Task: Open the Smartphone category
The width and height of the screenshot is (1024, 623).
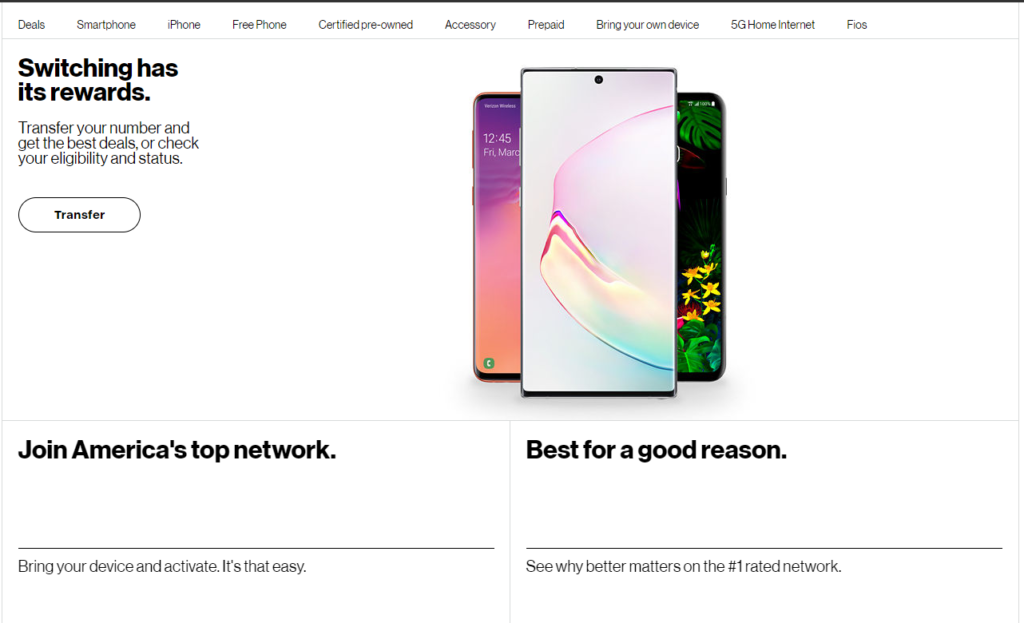Action: click(x=106, y=24)
